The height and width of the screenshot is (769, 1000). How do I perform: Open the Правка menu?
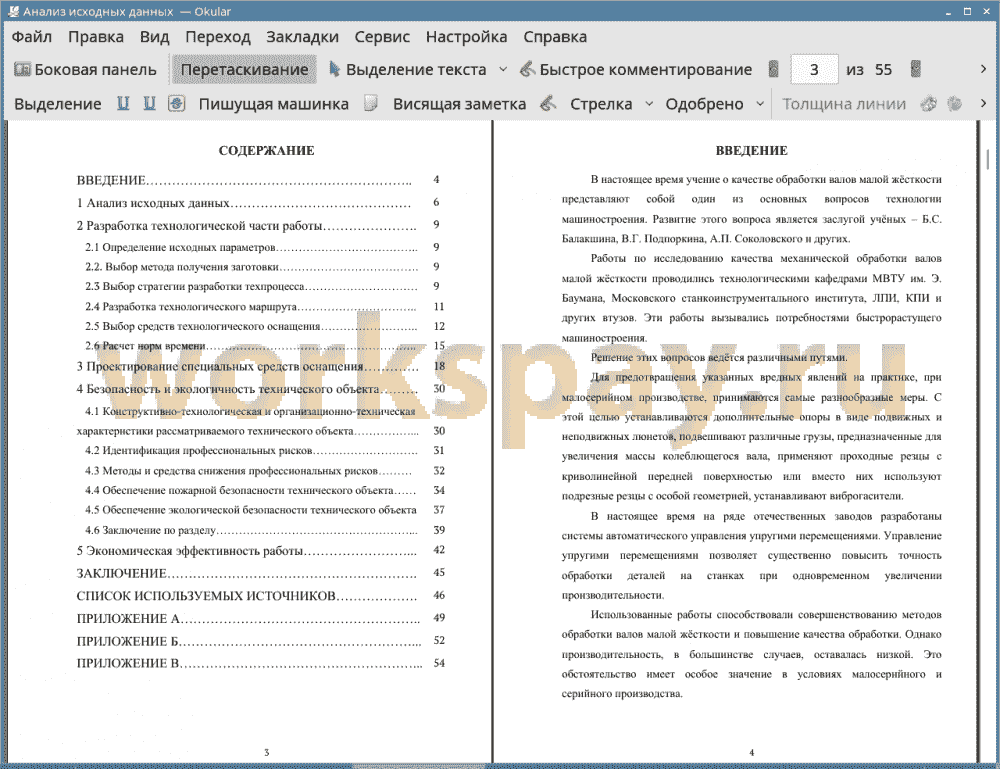click(x=96, y=37)
